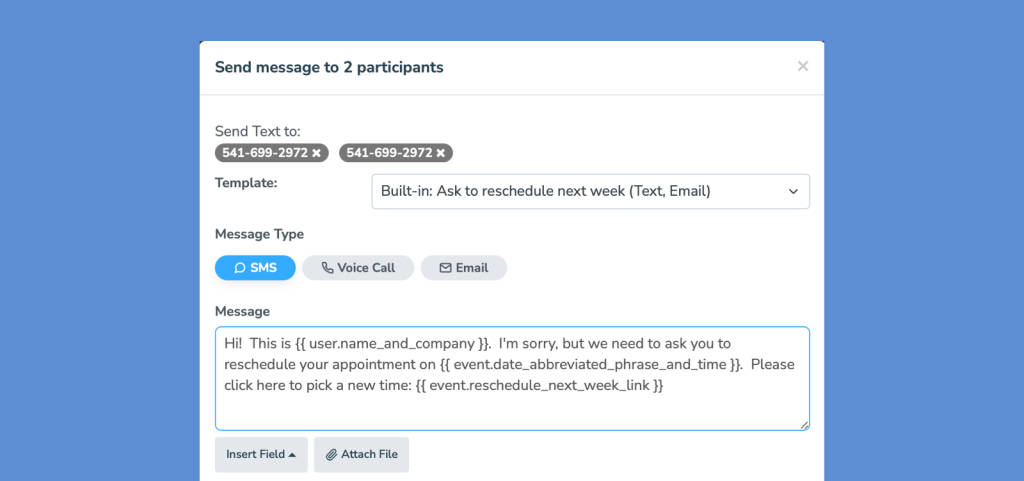Remove the second 541-699-2972 recipient chip

tap(440, 153)
